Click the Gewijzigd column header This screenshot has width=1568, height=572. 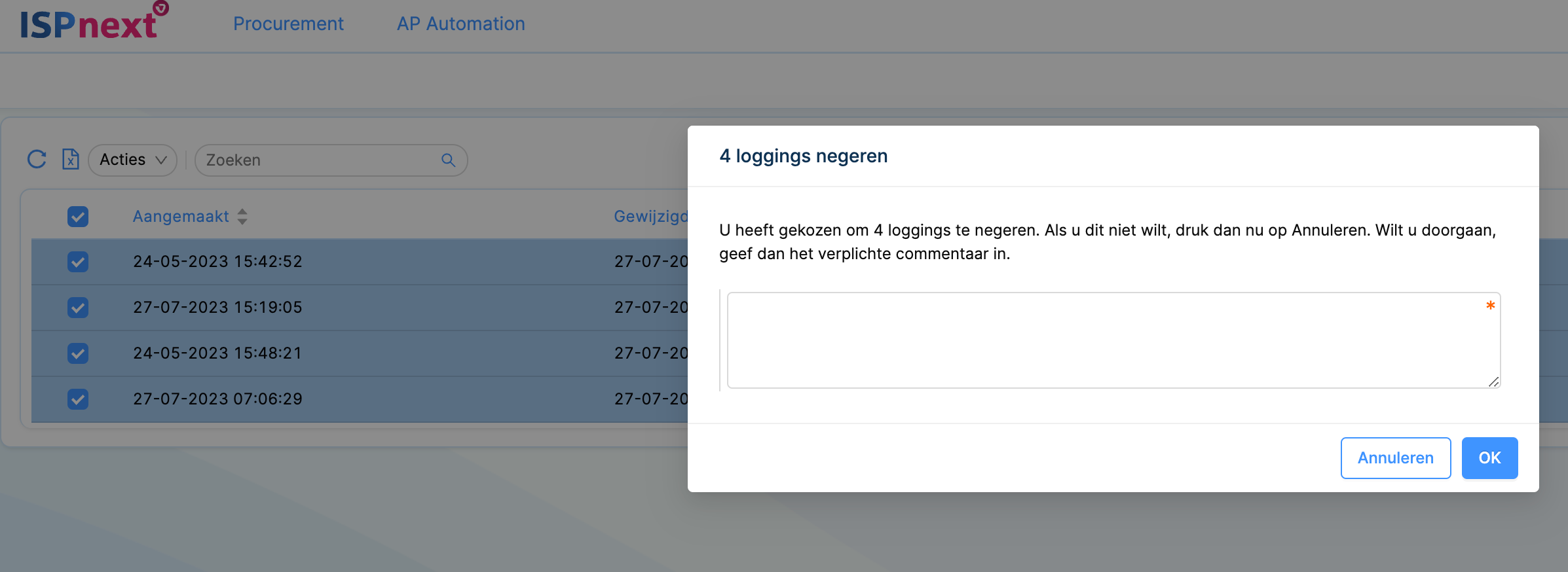650,217
